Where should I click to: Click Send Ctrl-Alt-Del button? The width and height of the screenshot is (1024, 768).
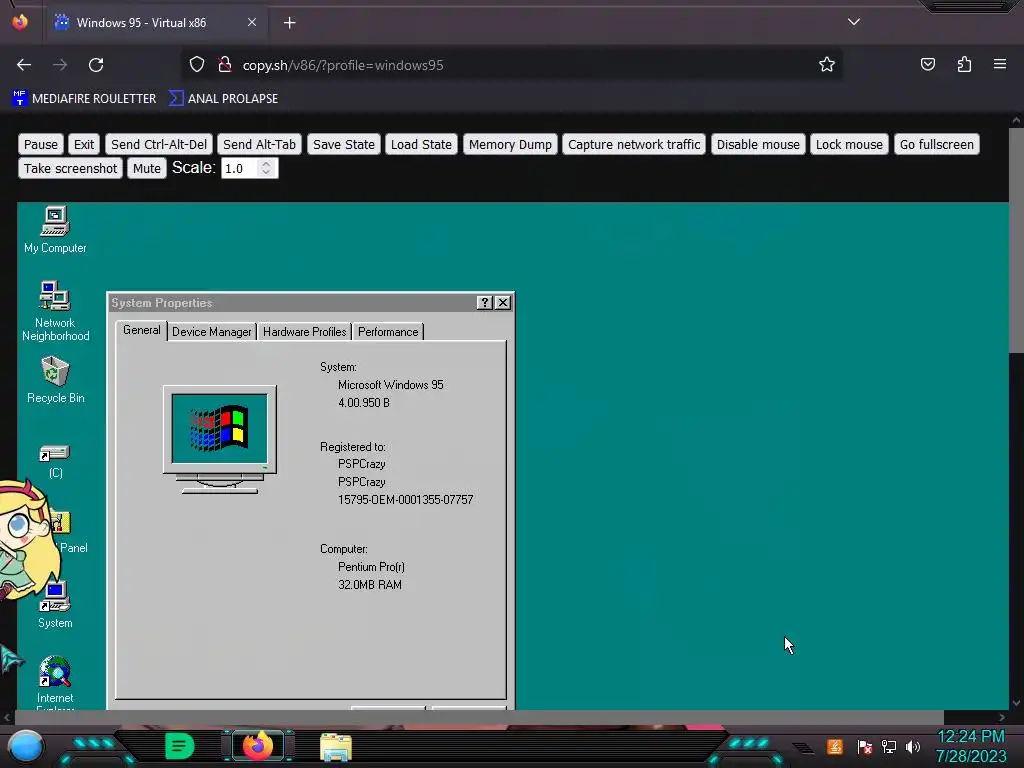(159, 144)
